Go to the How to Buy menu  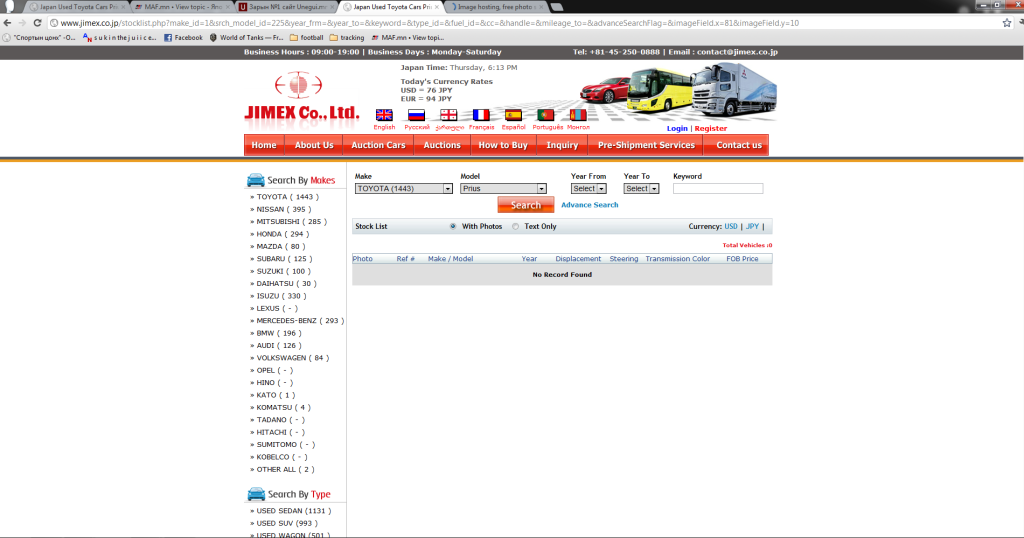(x=502, y=145)
